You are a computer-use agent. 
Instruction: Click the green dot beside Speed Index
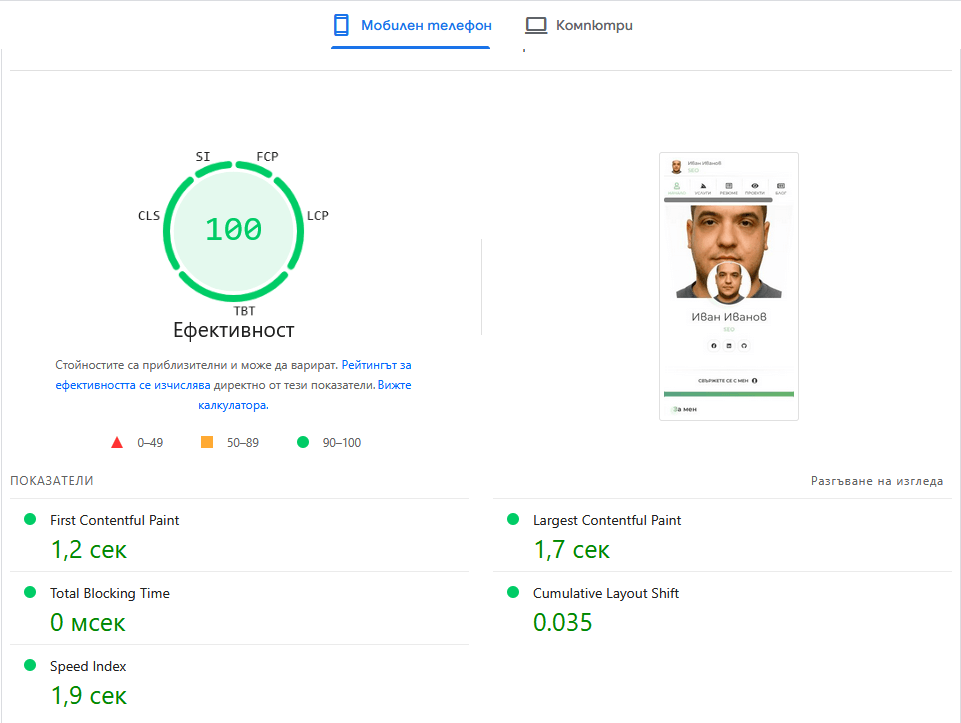[x=30, y=665]
